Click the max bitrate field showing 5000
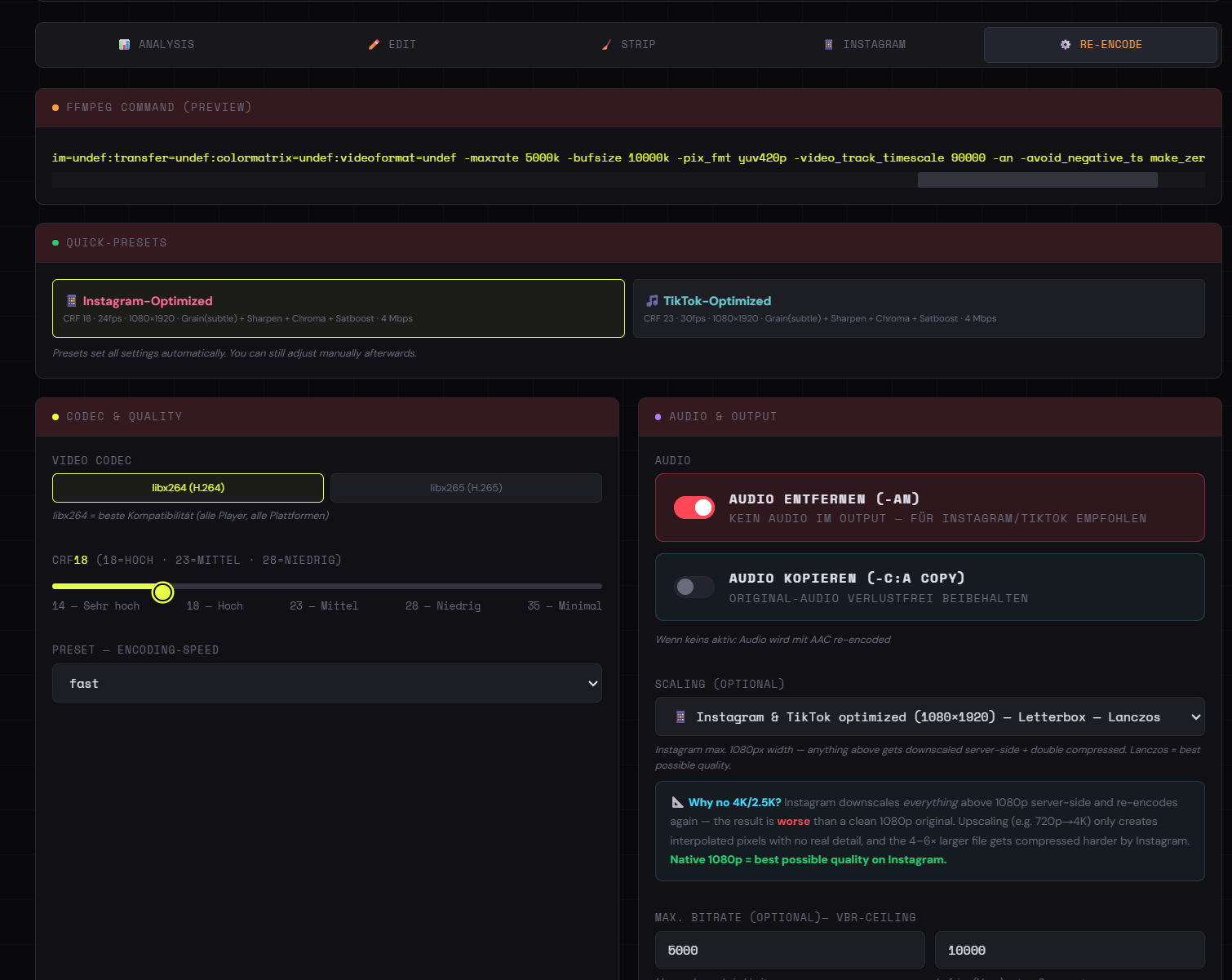 pos(790,950)
